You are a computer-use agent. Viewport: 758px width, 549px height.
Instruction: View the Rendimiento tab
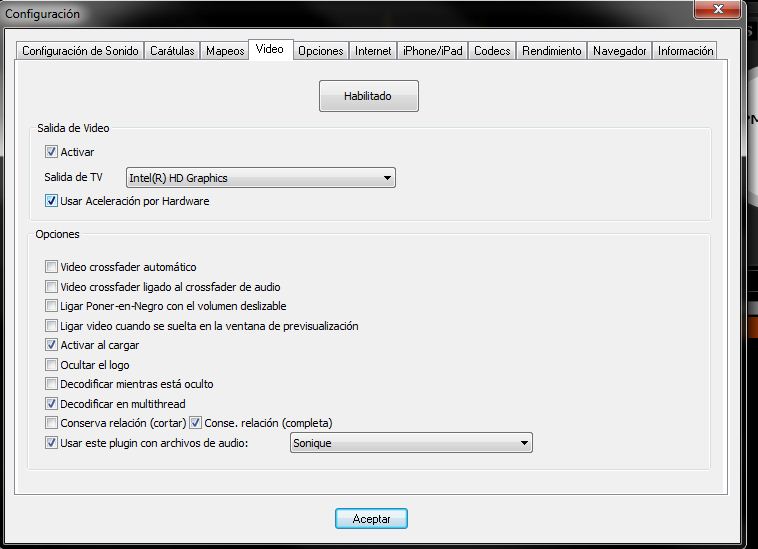click(552, 51)
